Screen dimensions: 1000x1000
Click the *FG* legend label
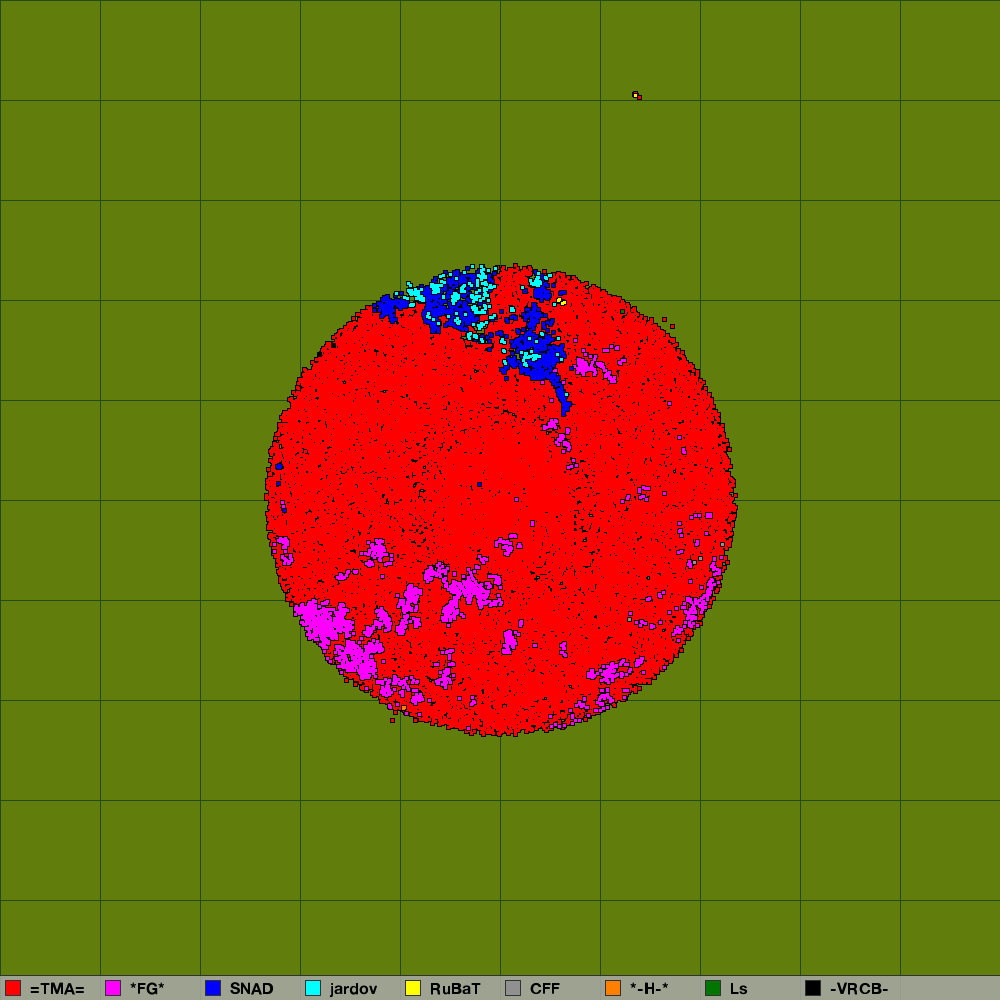coord(147,989)
